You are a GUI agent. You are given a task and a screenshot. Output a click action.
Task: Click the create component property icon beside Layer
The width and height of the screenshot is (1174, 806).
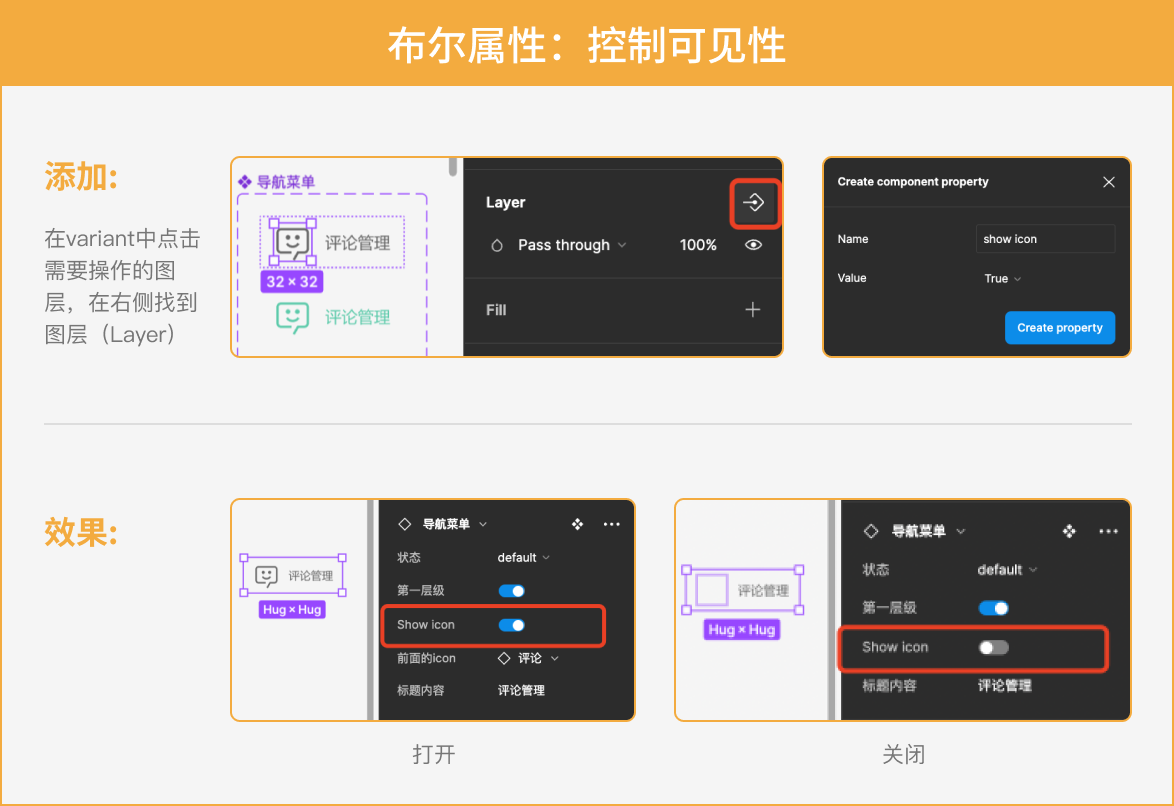[x=754, y=202]
